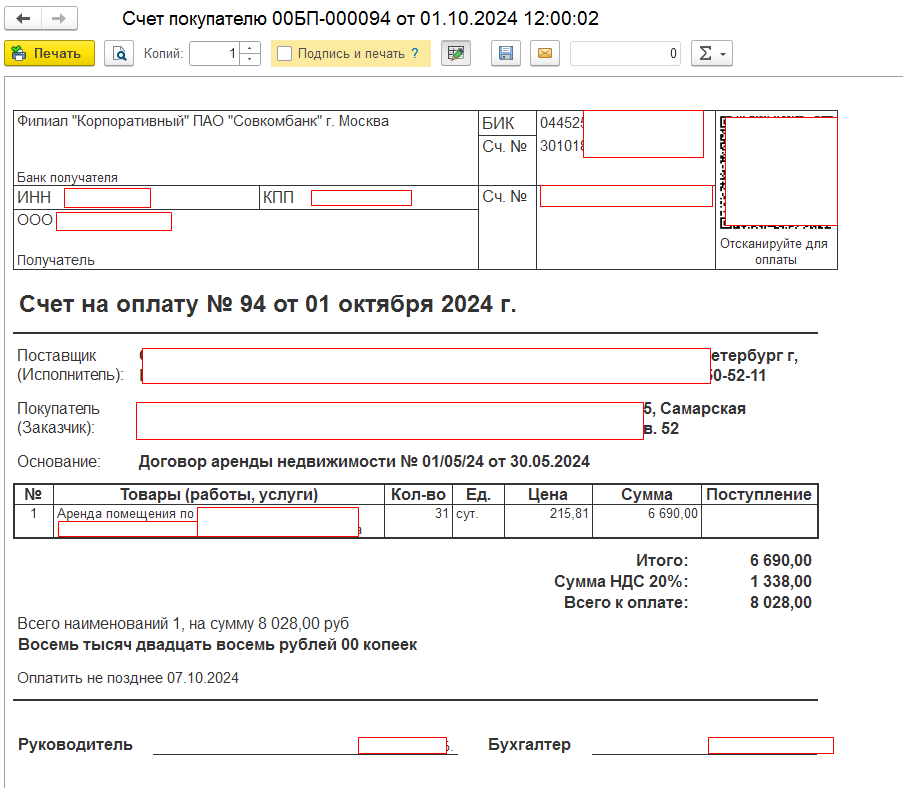Toggle document edit mode icon
Screen dimensions: 903x788
pyautogui.click(x=456, y=54)
